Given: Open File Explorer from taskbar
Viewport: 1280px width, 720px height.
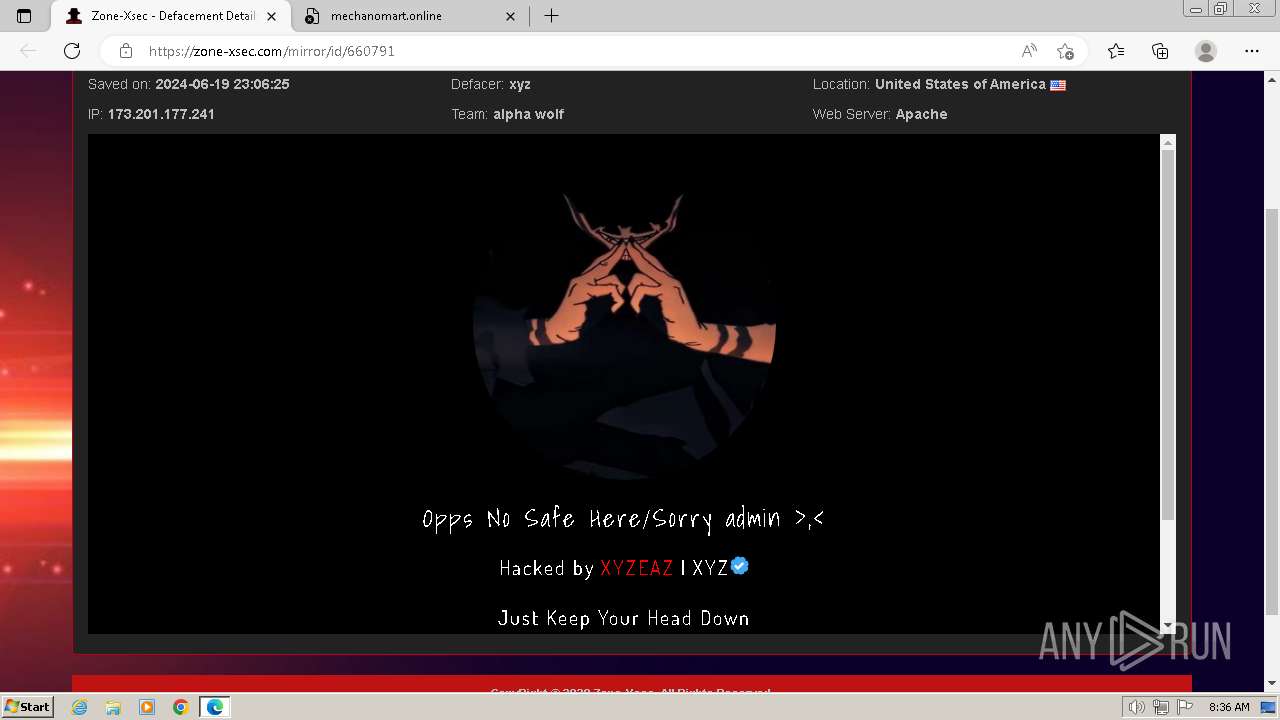Looking at the screenshot, I should pyautogui.click(x=113, y=707).
